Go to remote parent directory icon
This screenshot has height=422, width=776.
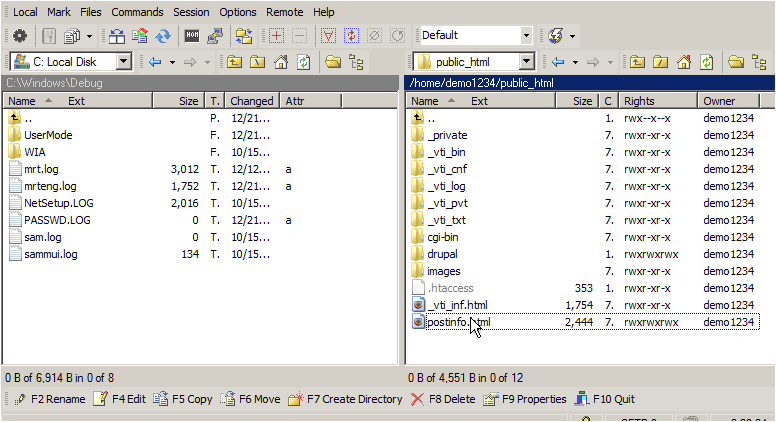[x=637, y=62]
